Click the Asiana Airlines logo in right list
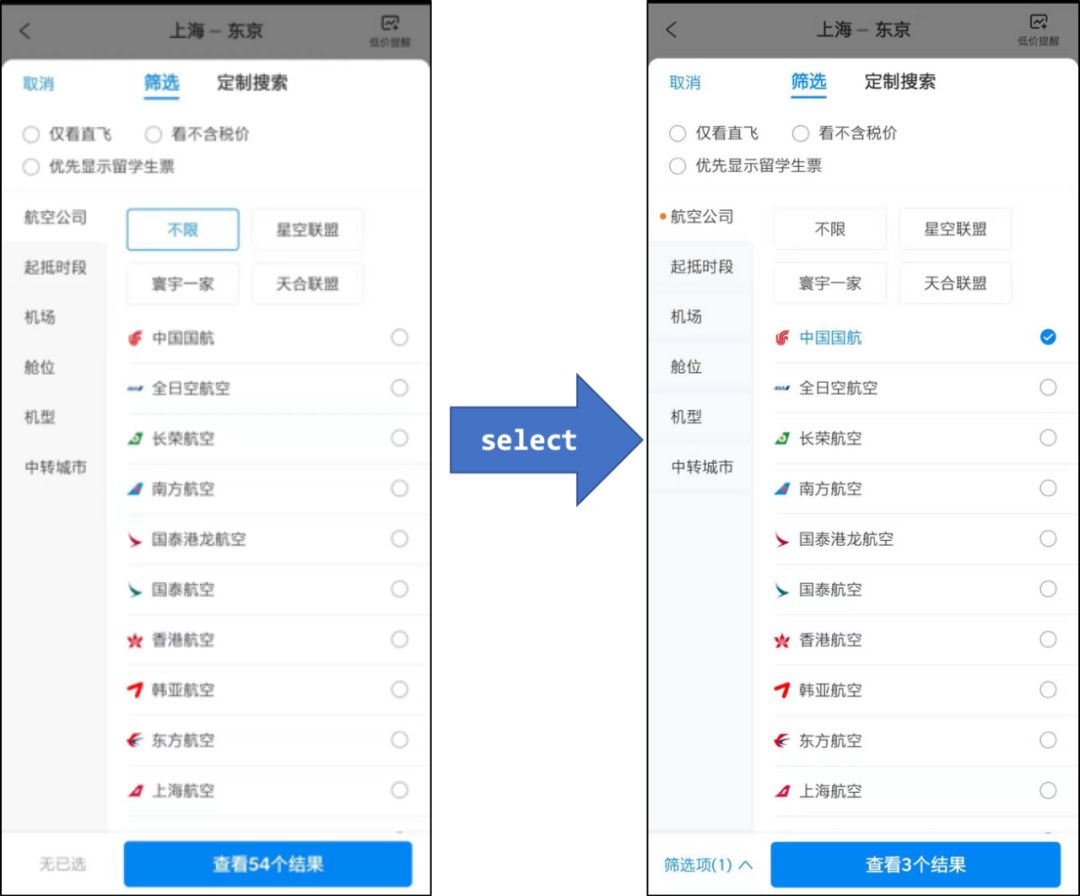Viewport: 1080px width, 896px height. tap(782, 690)
